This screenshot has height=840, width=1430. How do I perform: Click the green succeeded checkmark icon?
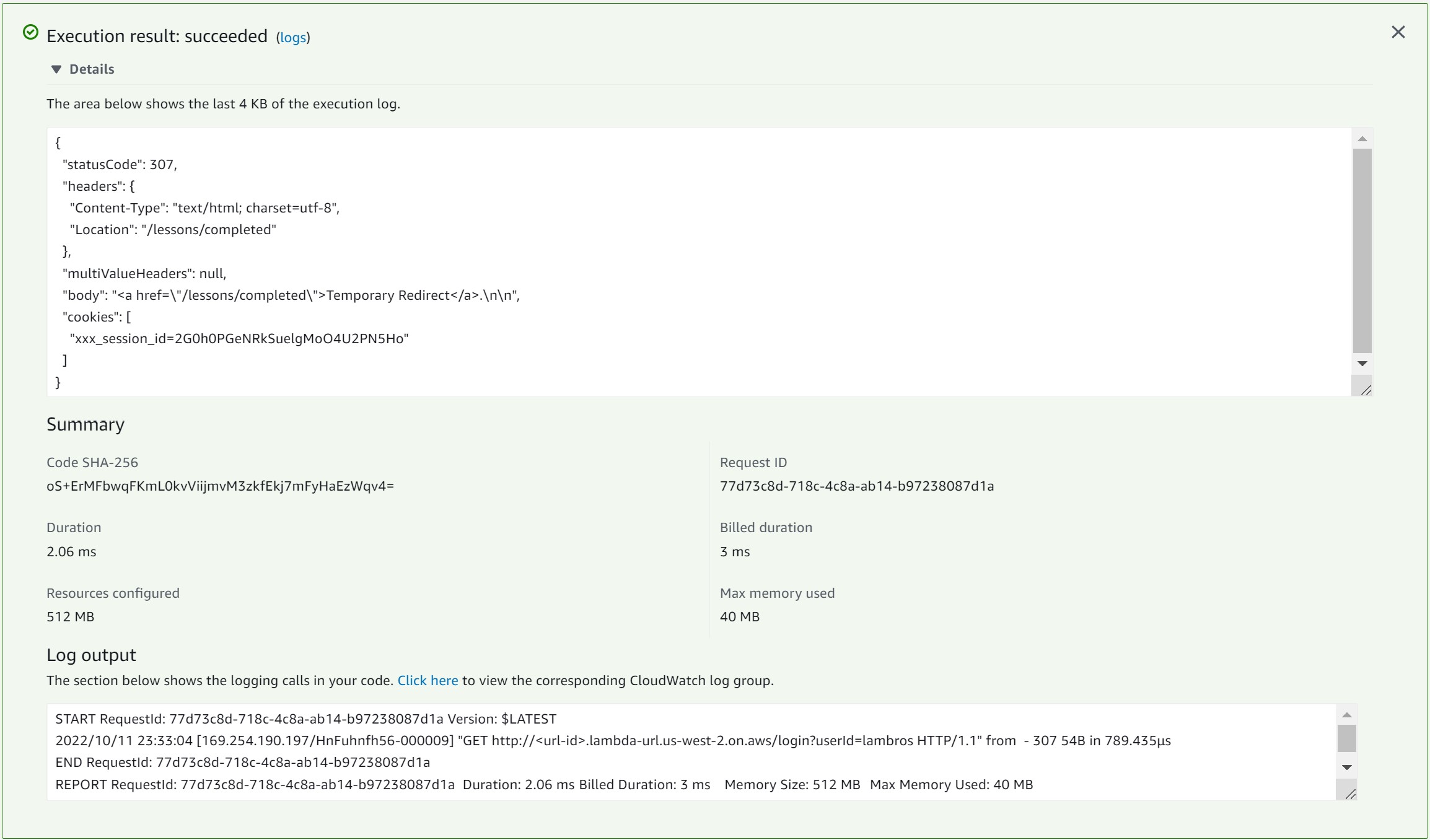30,32
